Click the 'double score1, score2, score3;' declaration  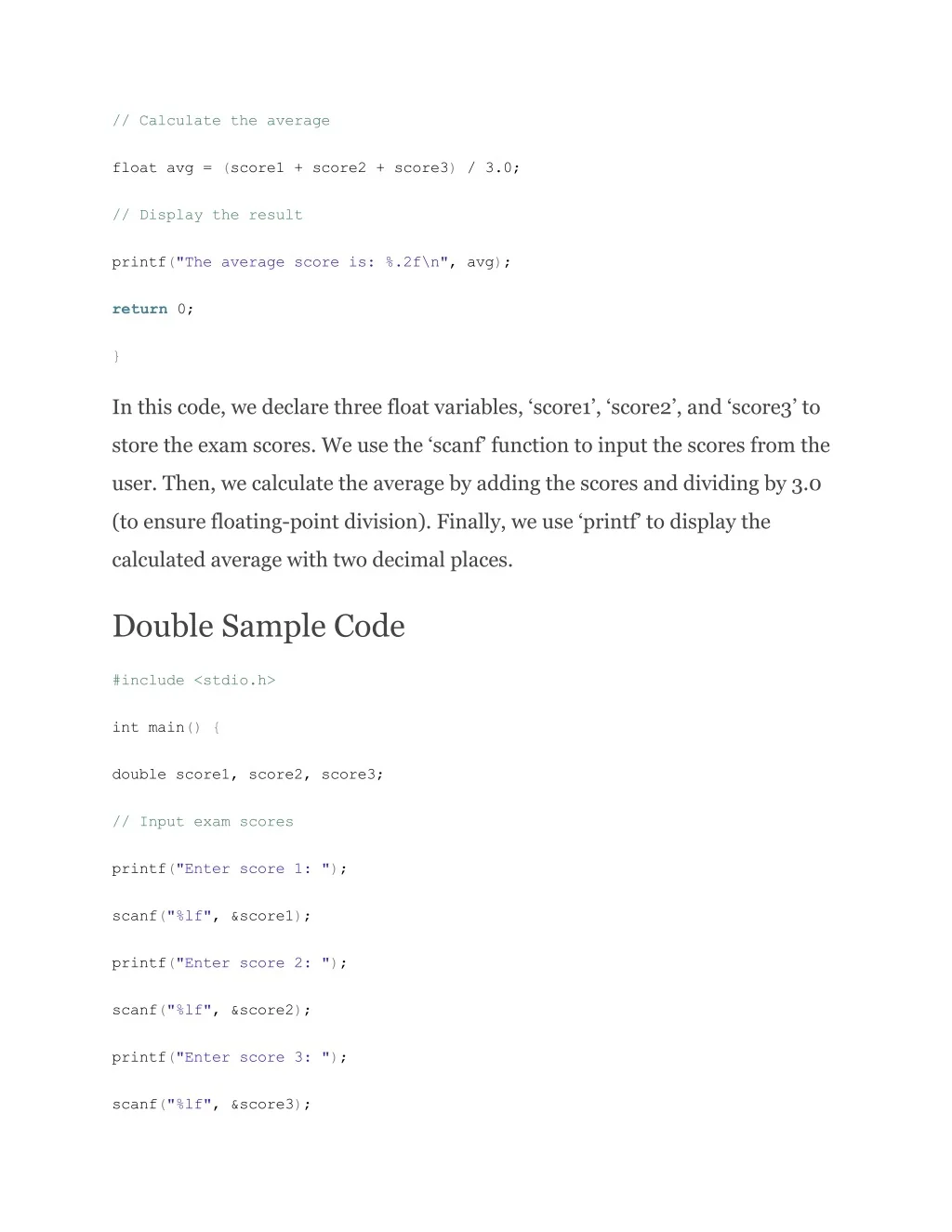248,775
